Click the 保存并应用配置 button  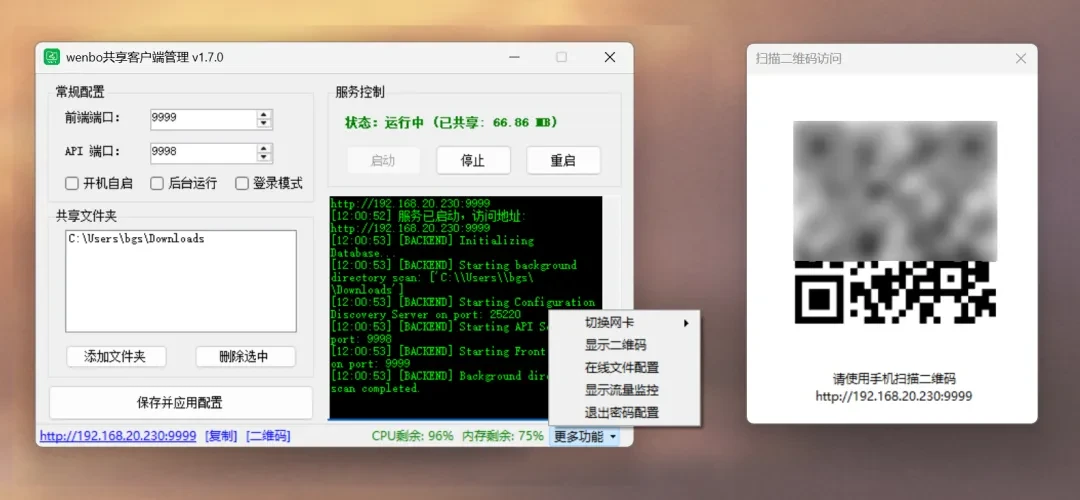(180, 403)
